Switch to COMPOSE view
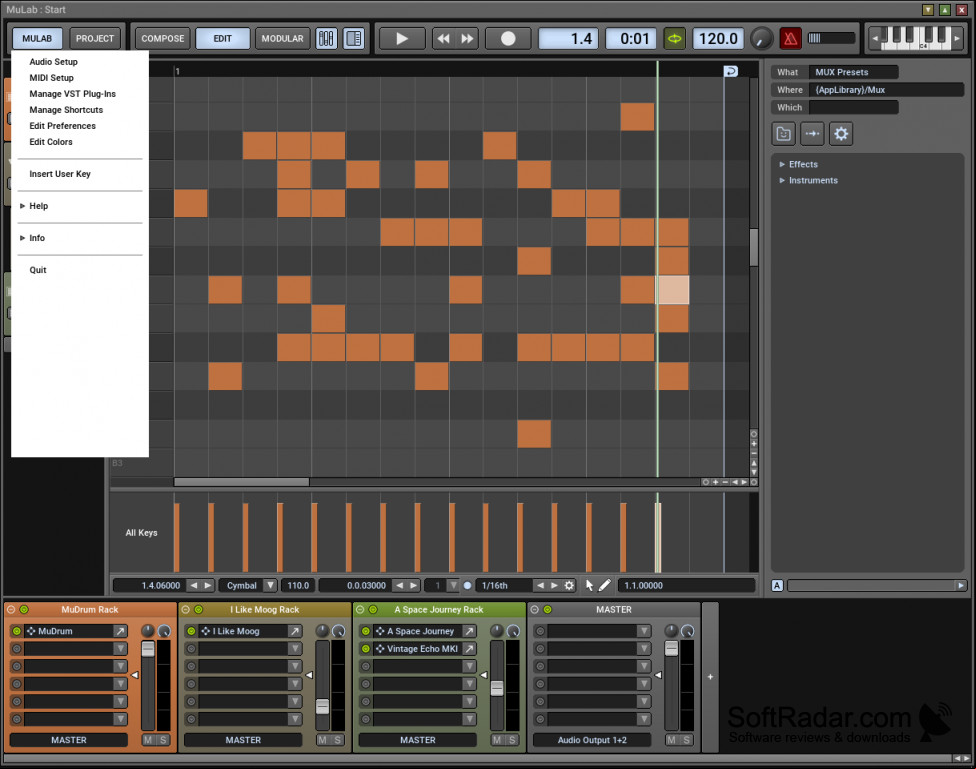 coord(162,39)
